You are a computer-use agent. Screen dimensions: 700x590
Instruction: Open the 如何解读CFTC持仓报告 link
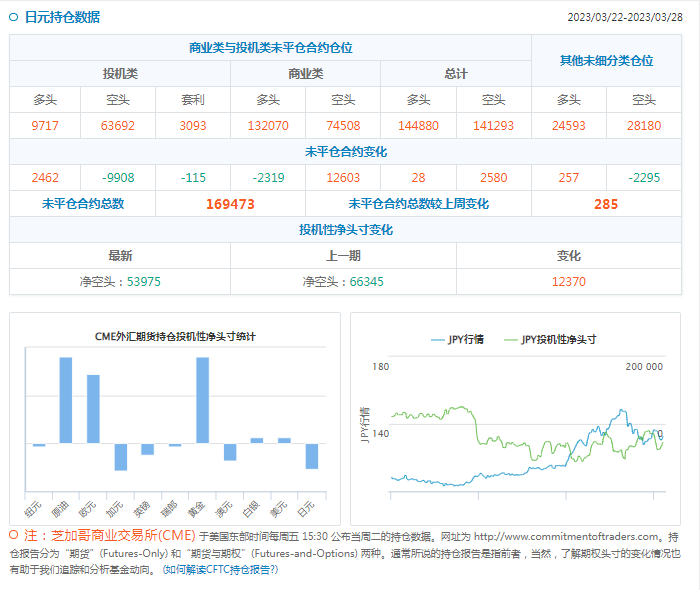tap(221, 569)
